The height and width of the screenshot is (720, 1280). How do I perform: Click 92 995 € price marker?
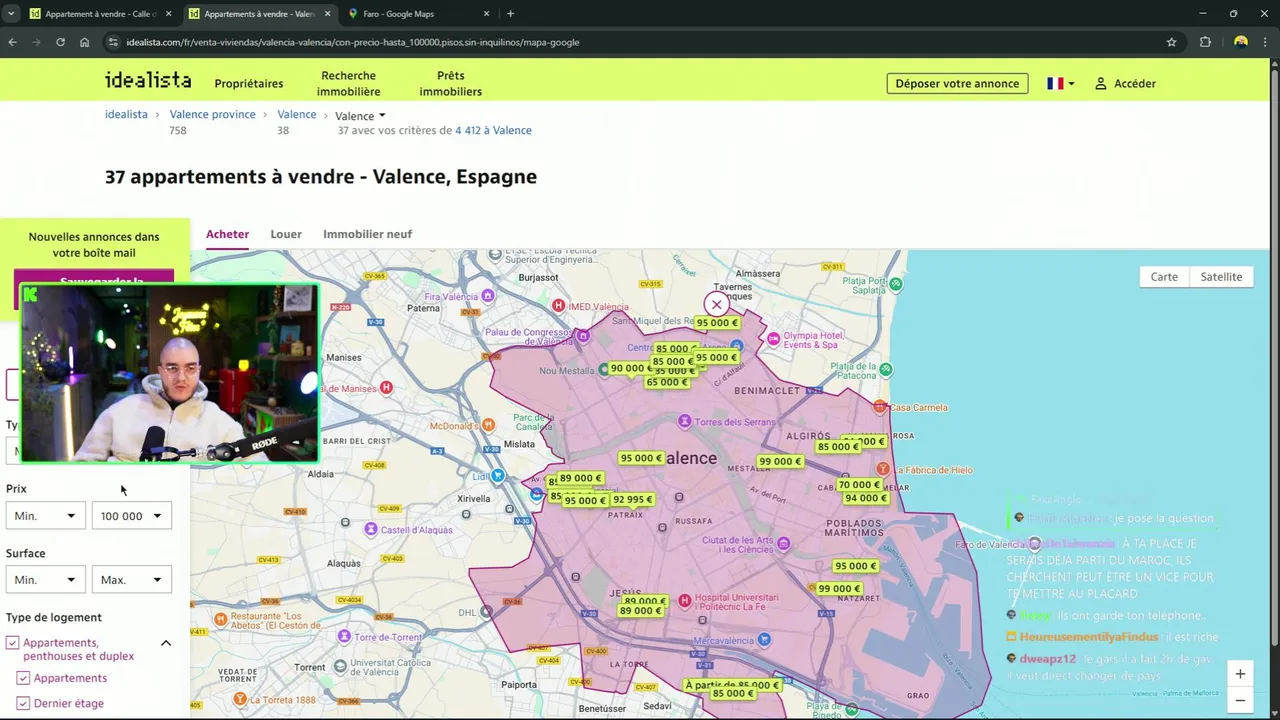point(632,500)
